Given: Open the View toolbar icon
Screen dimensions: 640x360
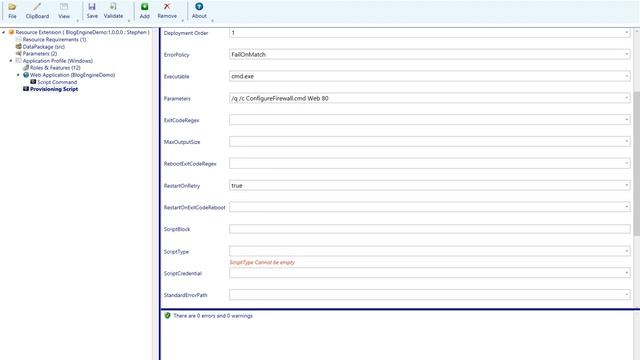Looking at the screenshot, I should click(64, 7).
